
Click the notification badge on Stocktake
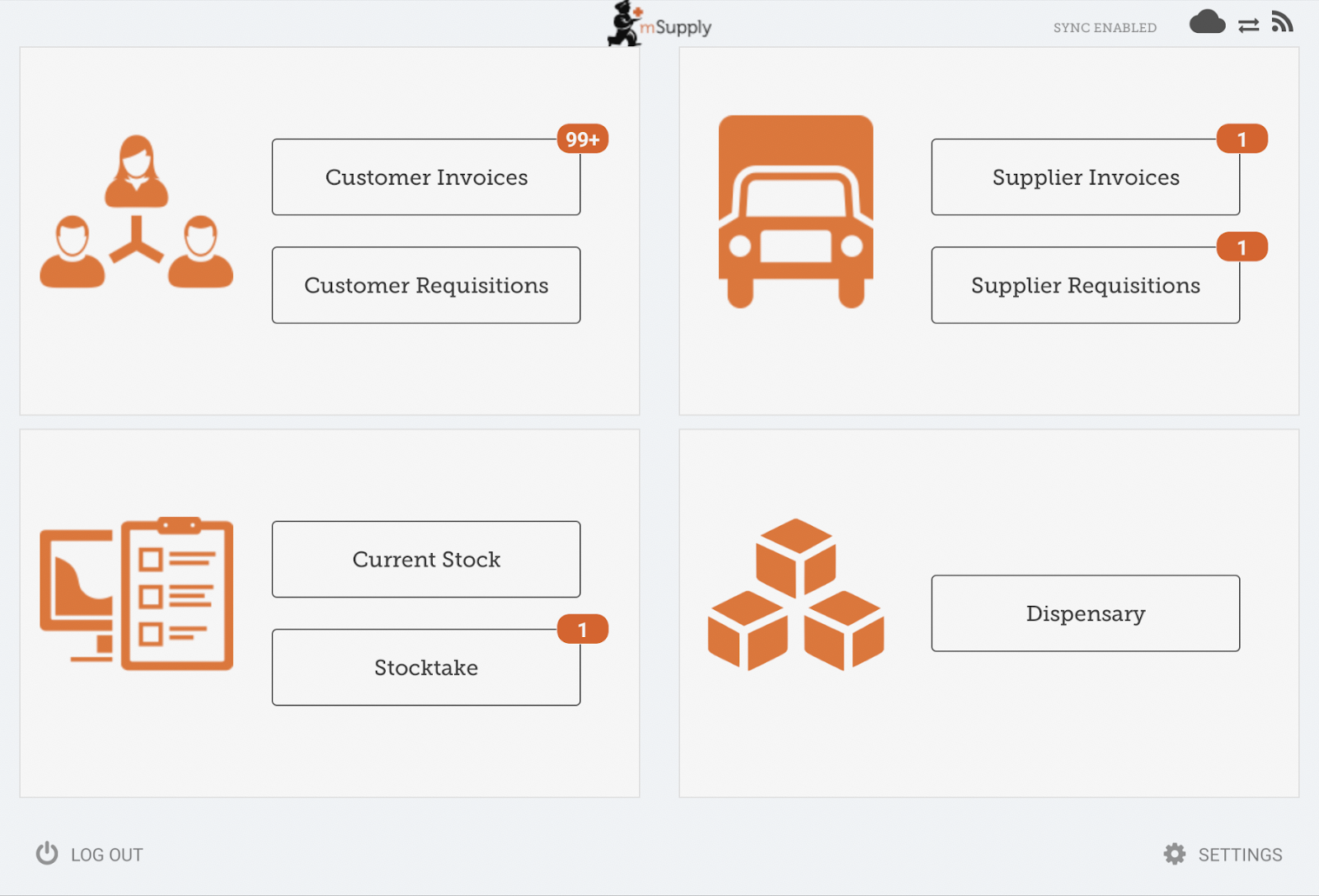583,630
